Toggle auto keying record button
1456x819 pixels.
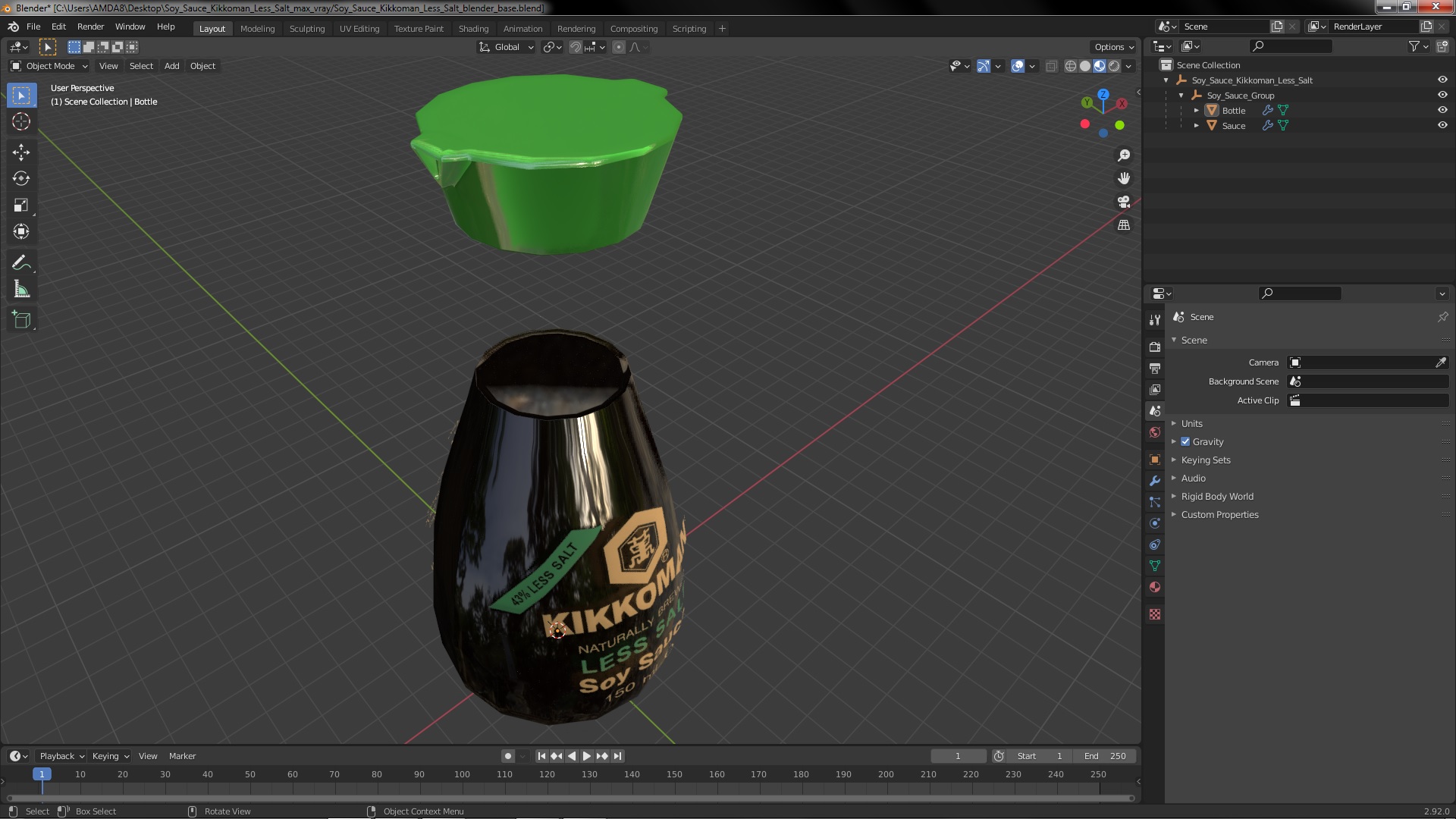coord(507,756)
